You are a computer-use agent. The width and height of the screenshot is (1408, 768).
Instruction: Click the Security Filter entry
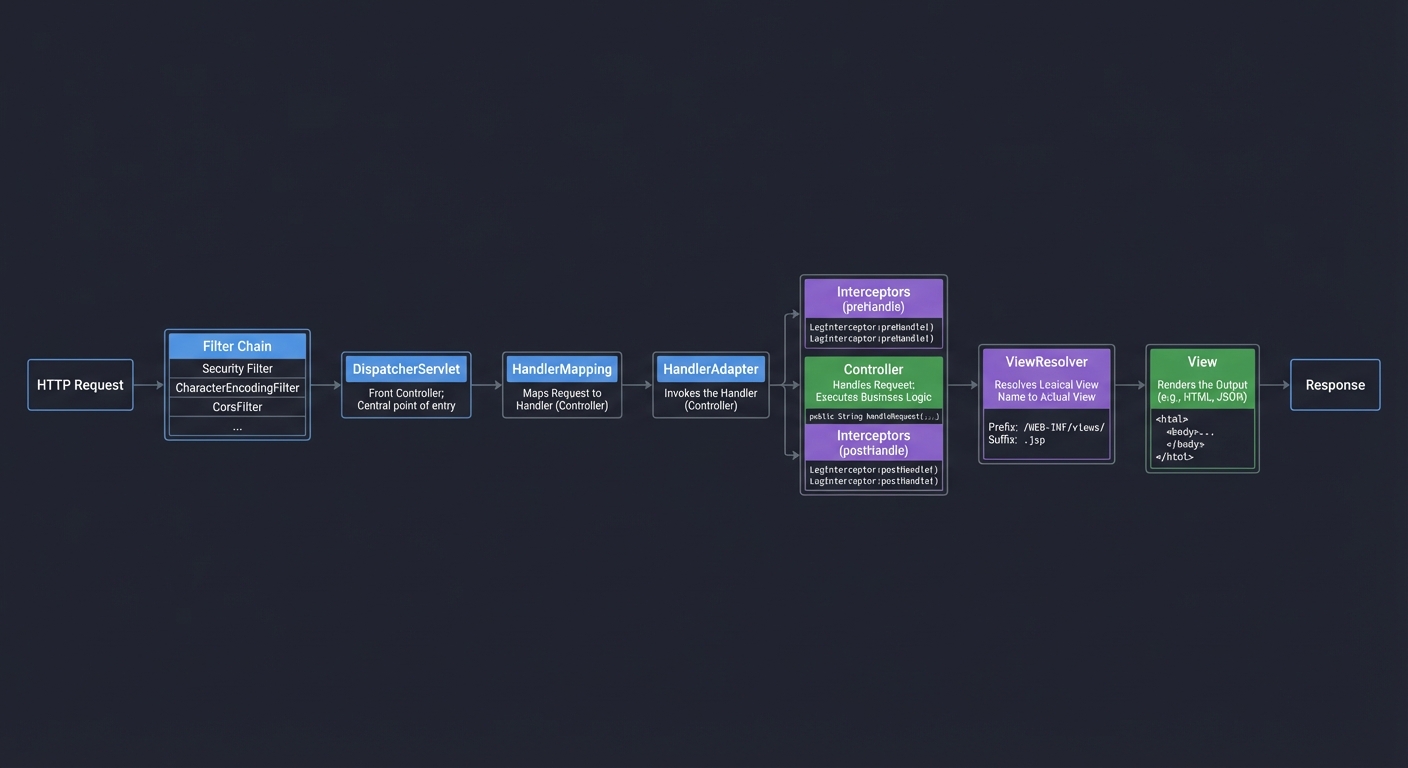coord(237,368)
